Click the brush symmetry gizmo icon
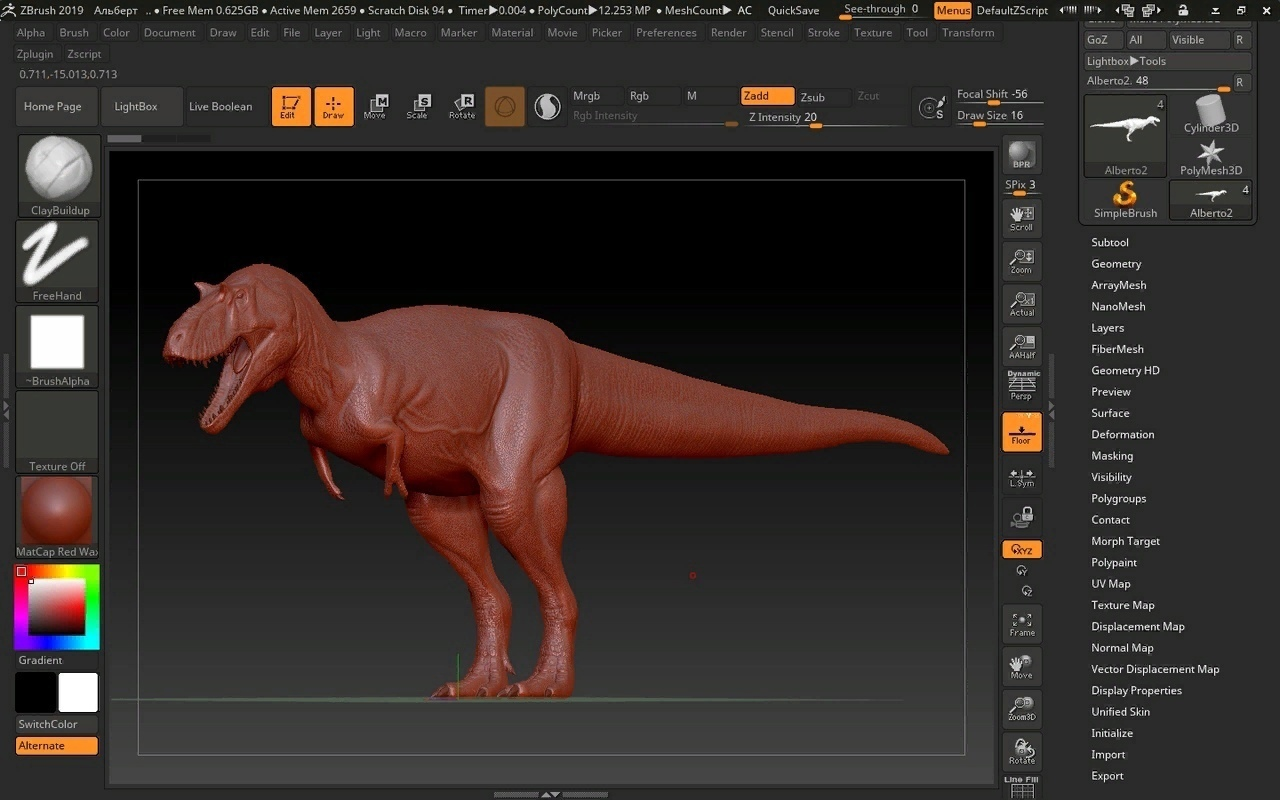 click(932, 107)
